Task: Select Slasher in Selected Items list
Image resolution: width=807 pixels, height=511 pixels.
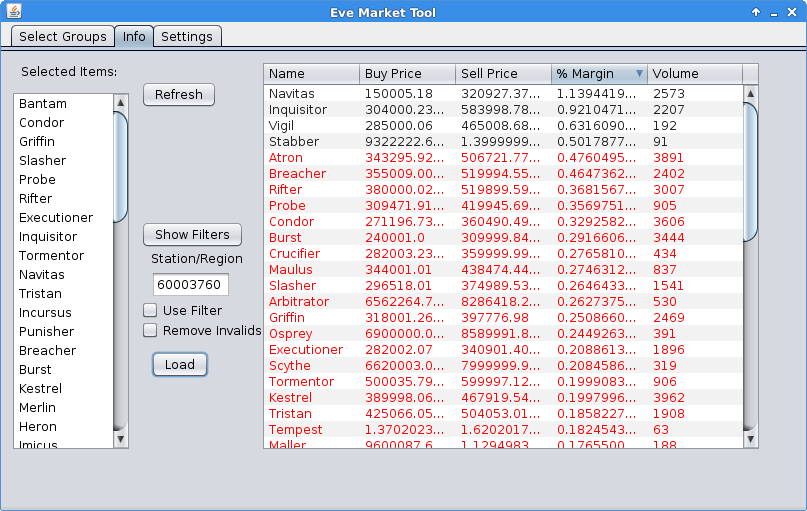Action: (x=63, y=161)
